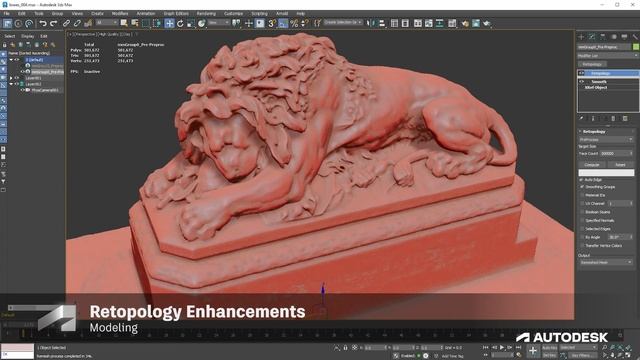Open the File menu

(7, 13)
